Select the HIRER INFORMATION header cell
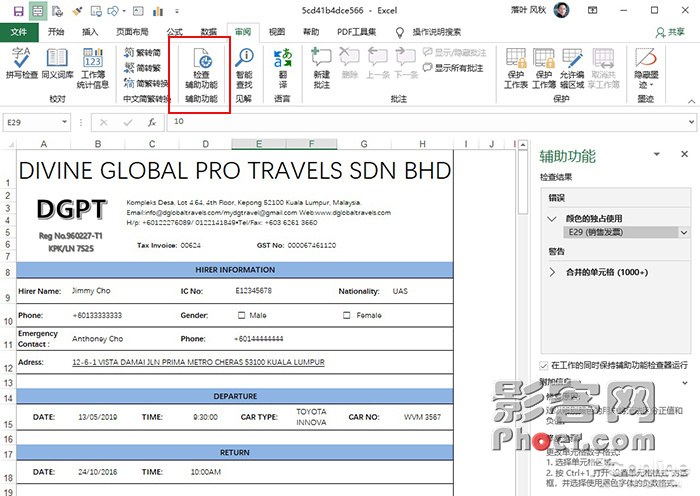The height and width of the screenshot is (496, 700). [235, 270]
